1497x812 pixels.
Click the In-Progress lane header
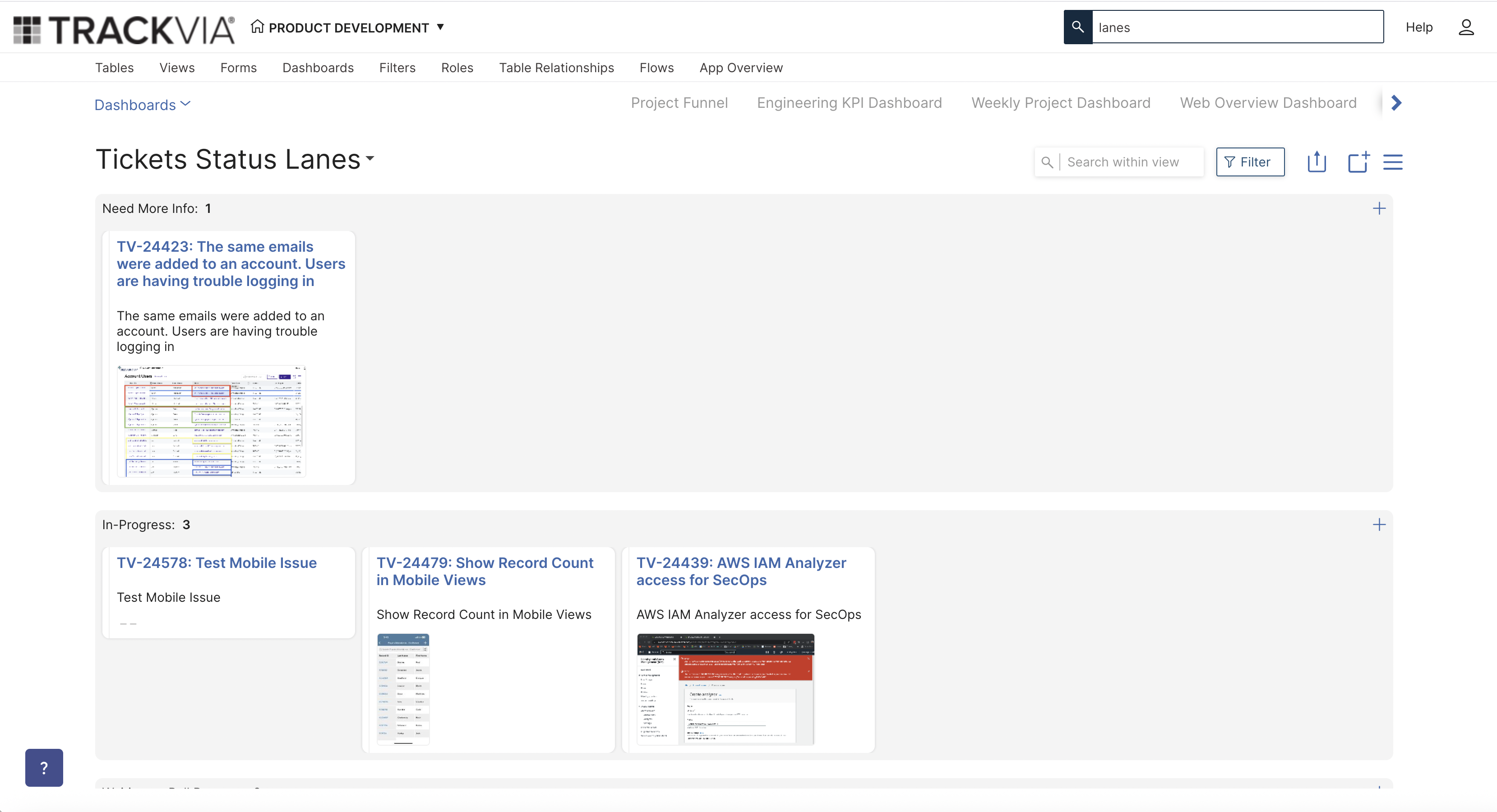147,525
